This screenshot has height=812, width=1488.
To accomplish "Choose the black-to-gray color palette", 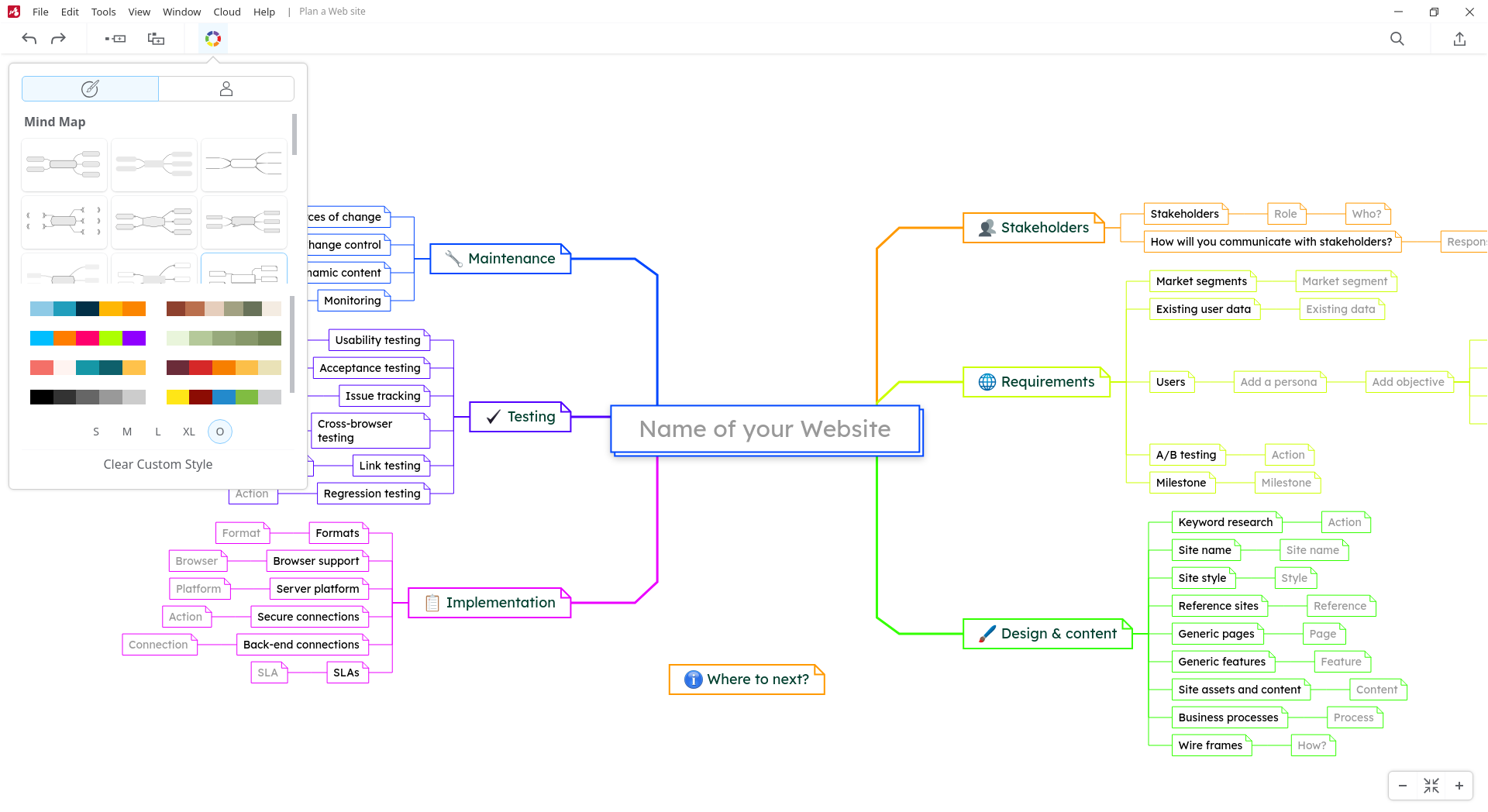I will (88, 397).
